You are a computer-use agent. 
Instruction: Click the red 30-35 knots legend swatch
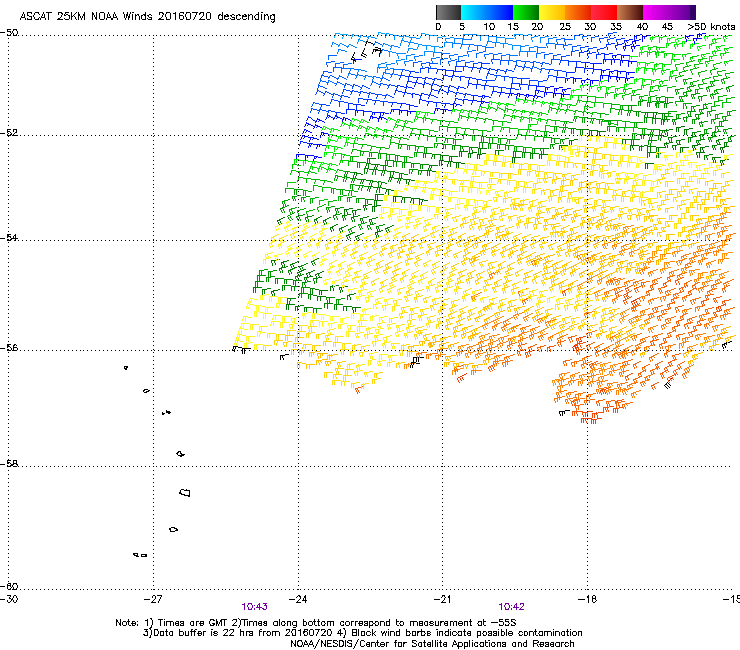[604, 12]
